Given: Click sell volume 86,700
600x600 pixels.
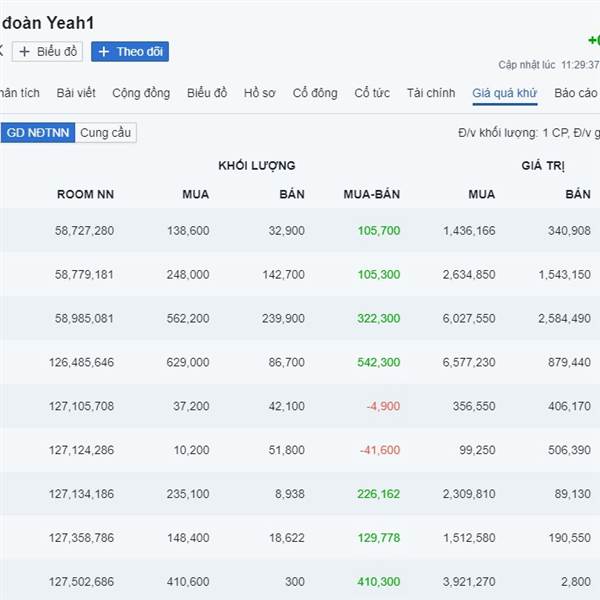Looking at the screenshot, I should 287,362.
